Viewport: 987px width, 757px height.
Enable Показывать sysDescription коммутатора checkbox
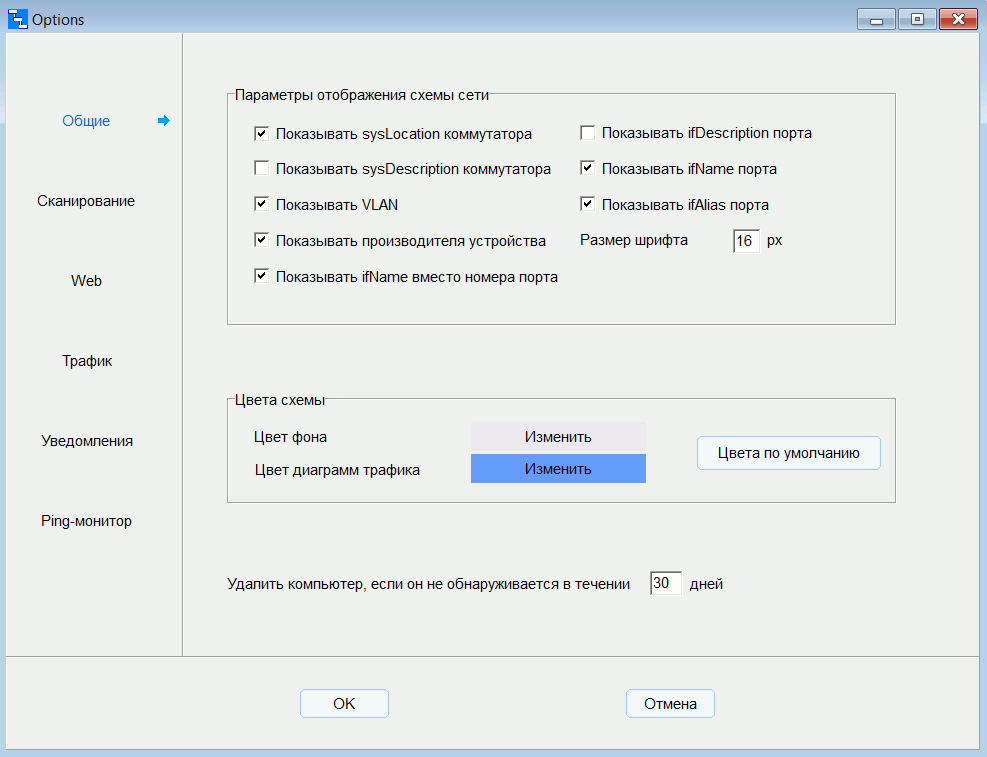pos(262,169)
